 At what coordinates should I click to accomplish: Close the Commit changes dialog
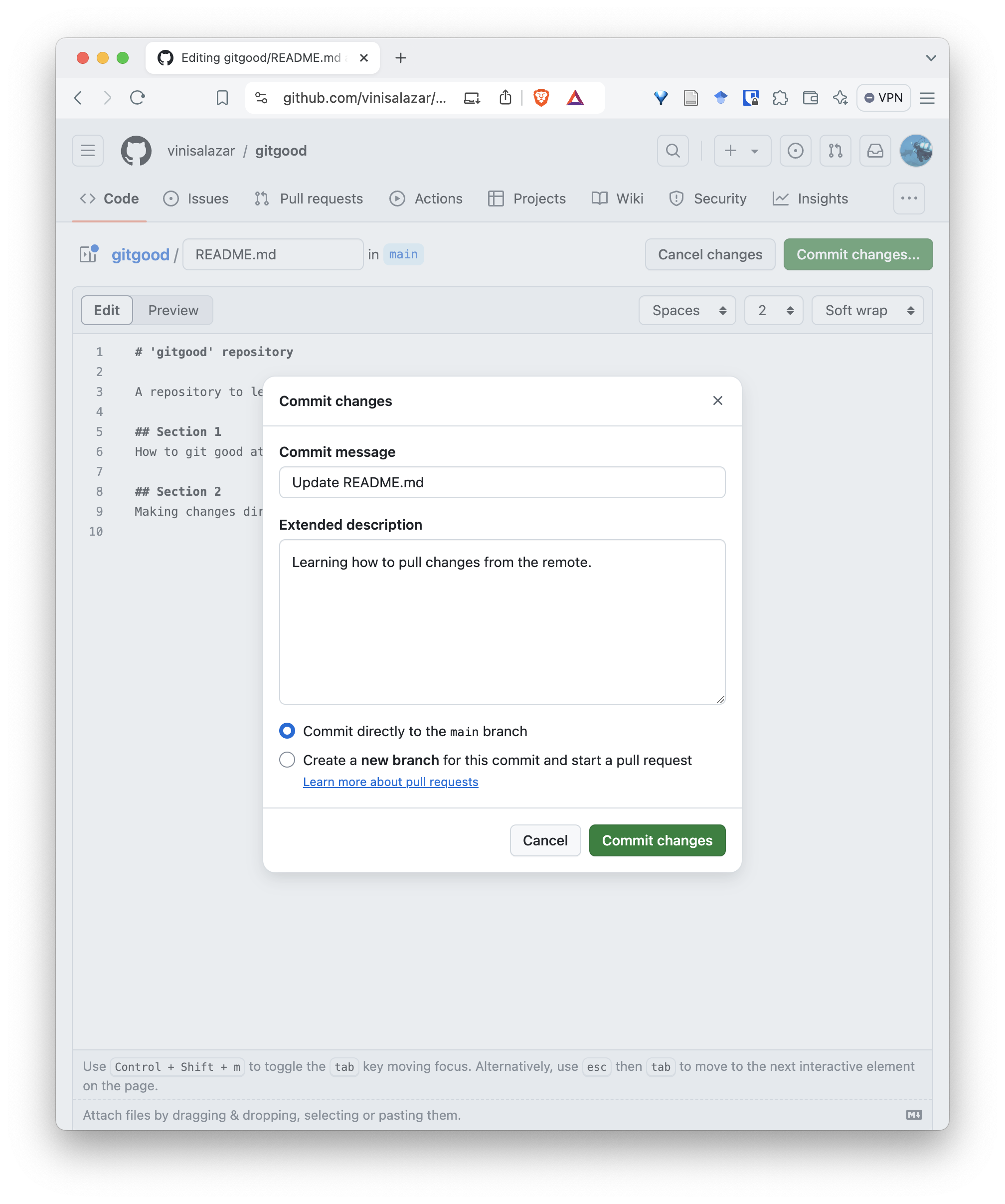click(717, 401)
